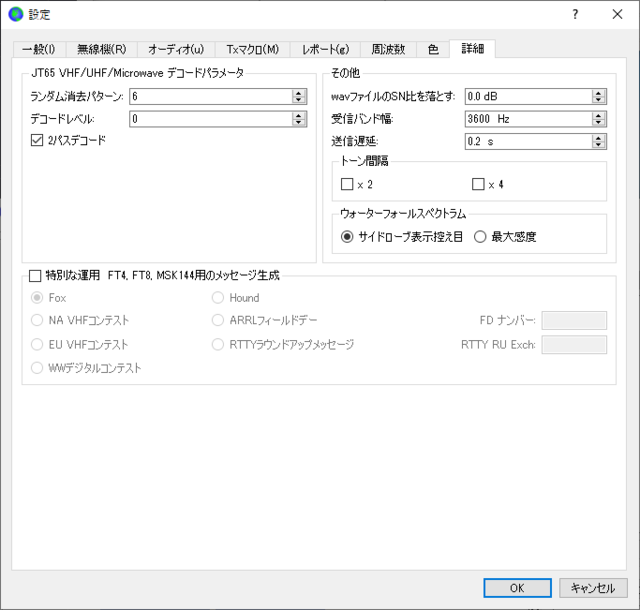Switch to the 周波数 tab
The image size is (640, 610).
(388, 49)
